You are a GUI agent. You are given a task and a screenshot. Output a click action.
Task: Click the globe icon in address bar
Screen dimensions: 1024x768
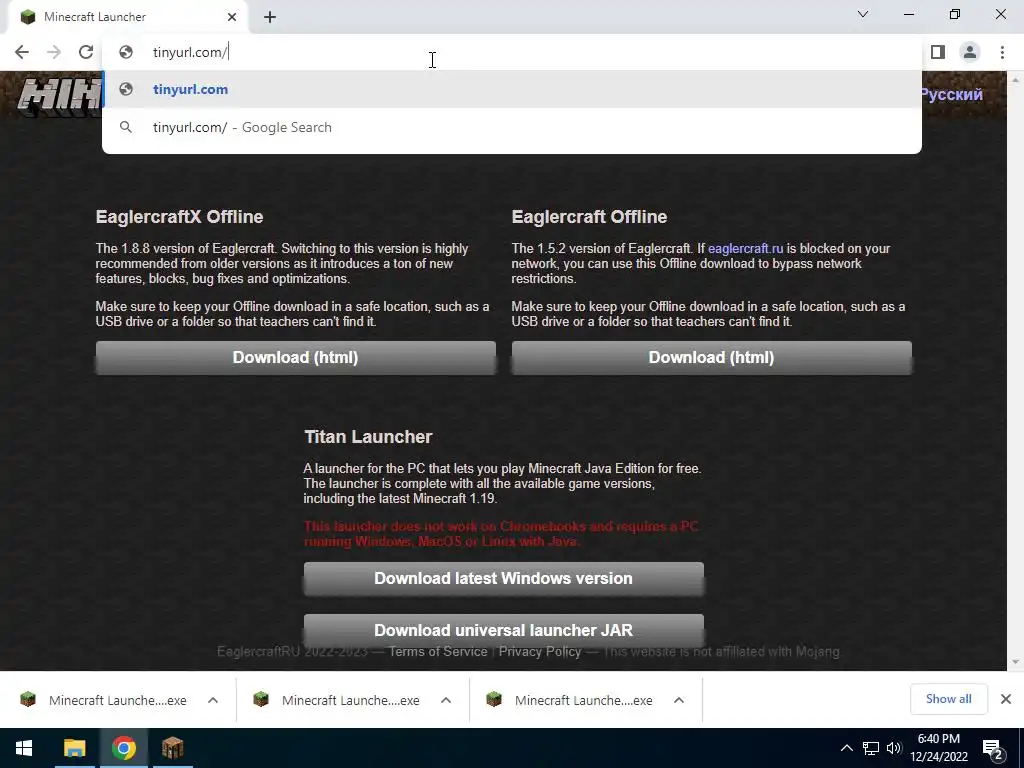(126, 52)
